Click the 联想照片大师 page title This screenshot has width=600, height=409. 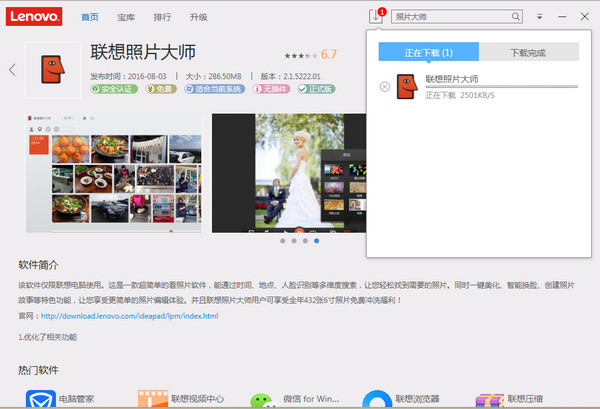tap(143, 52)
